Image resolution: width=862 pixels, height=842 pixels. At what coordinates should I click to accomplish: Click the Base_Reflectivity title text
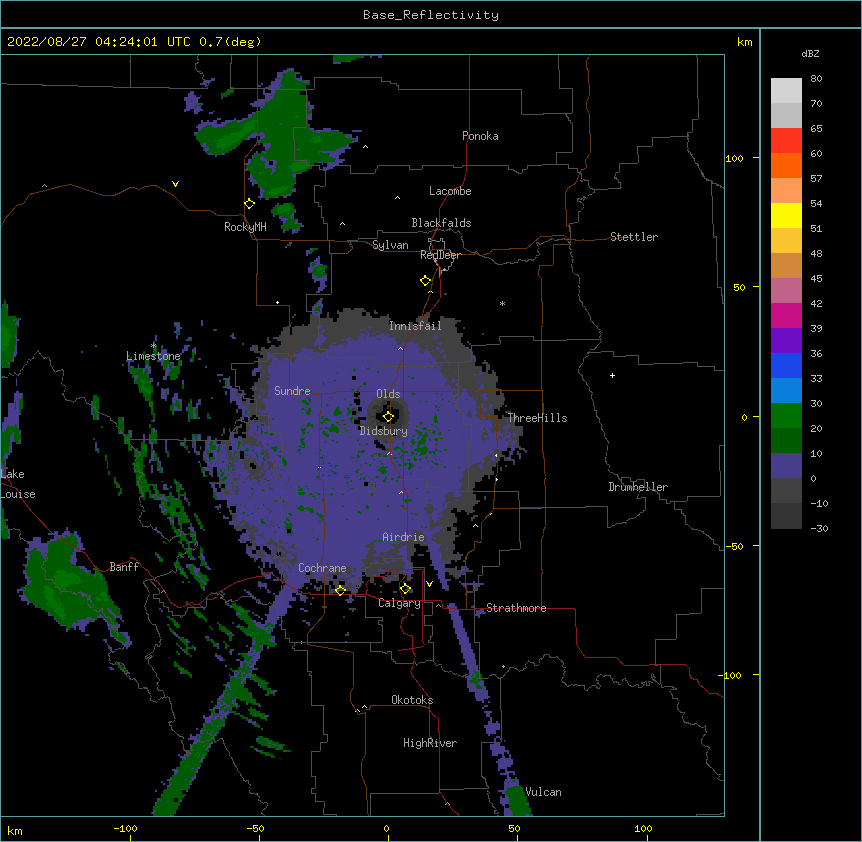click(431, 15)
